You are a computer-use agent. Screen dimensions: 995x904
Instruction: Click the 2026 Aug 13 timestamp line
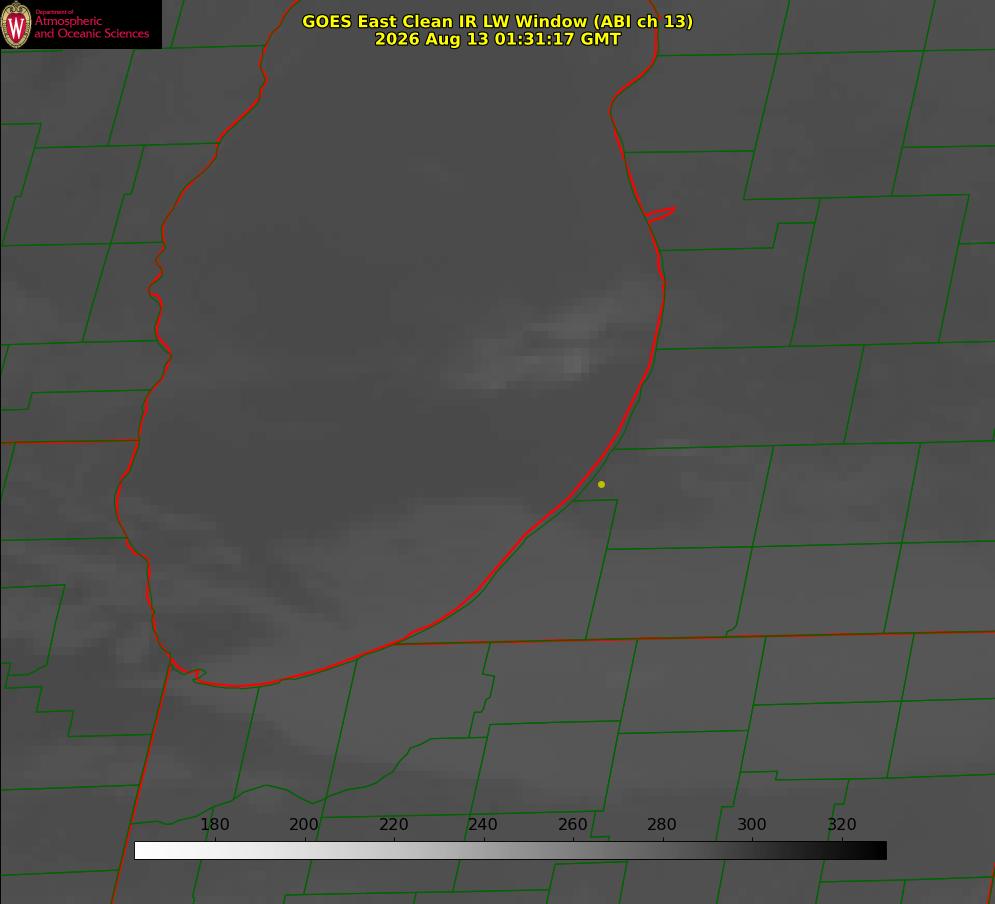coord(498,39)
